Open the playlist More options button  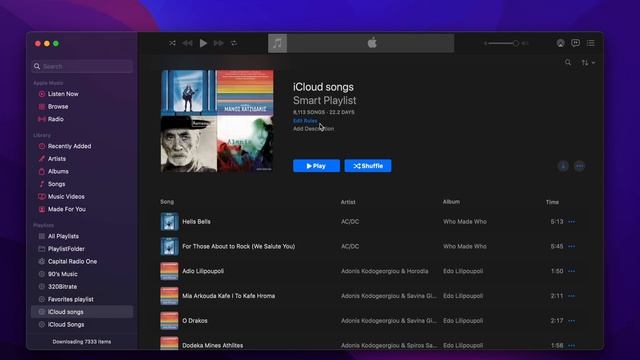(579, 166)
